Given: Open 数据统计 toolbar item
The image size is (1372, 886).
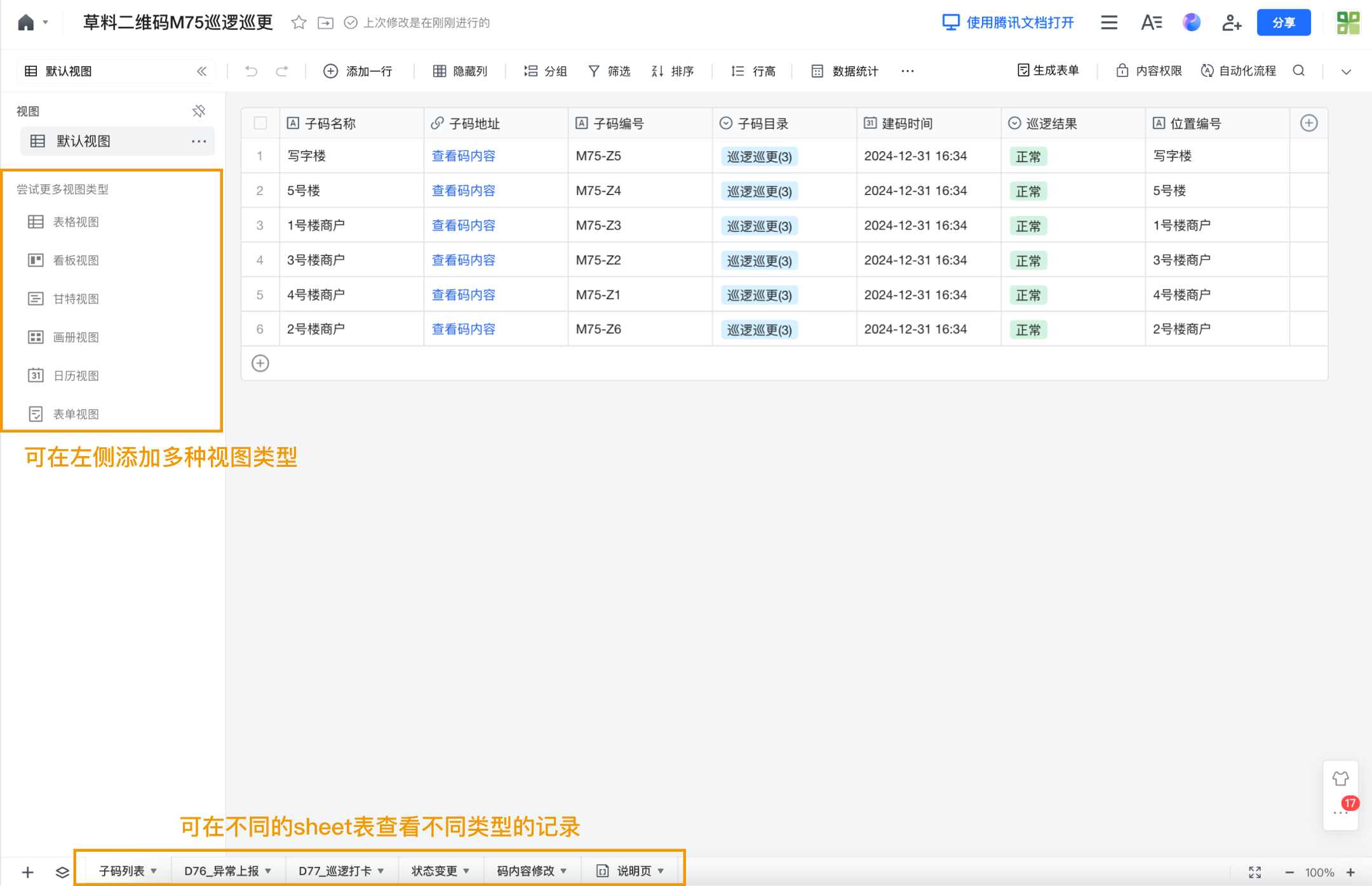Looking at the screenshot, I should pos(845,71).
